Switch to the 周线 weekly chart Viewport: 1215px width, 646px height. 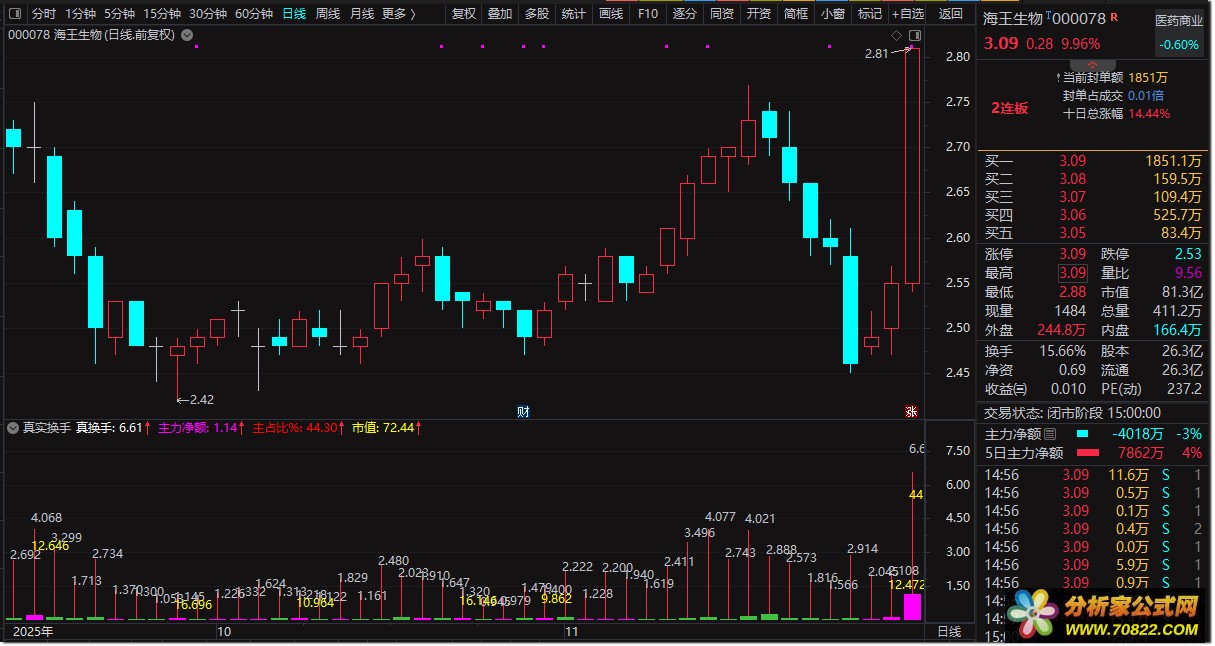click(328, 14)
